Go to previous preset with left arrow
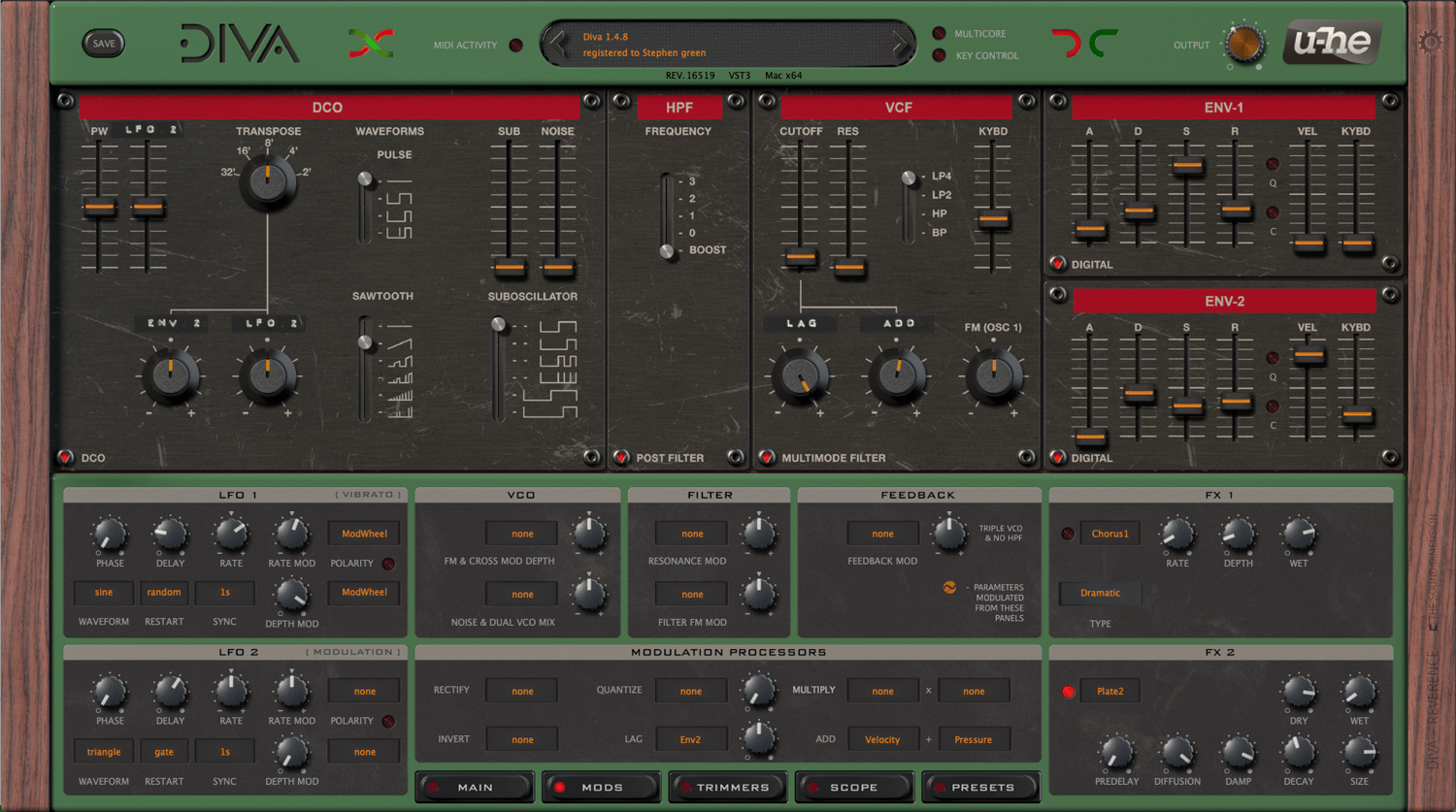1456x812 pixels. (x=557, y=44)
